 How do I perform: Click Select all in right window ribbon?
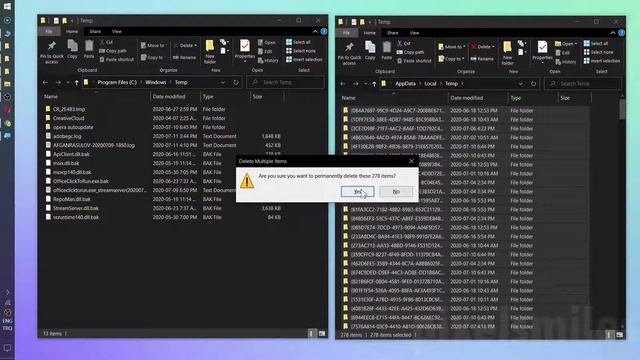[x=596, y=43]
